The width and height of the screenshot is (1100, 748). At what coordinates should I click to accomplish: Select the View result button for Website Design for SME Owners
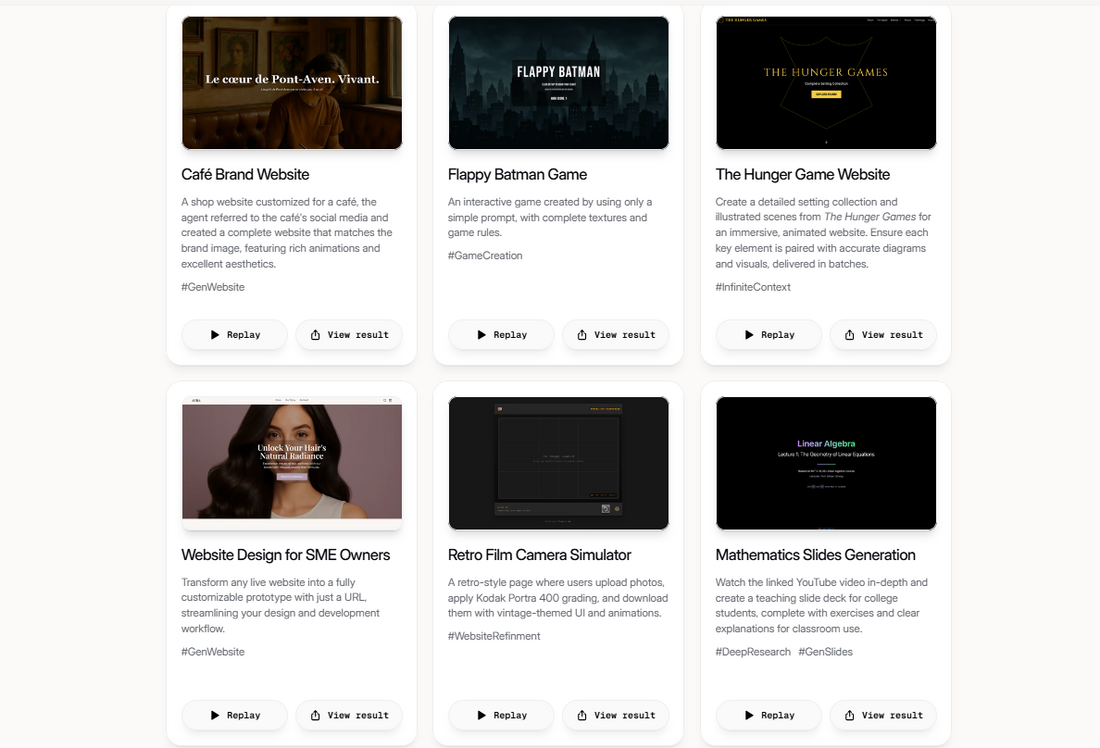click(349, 715)
